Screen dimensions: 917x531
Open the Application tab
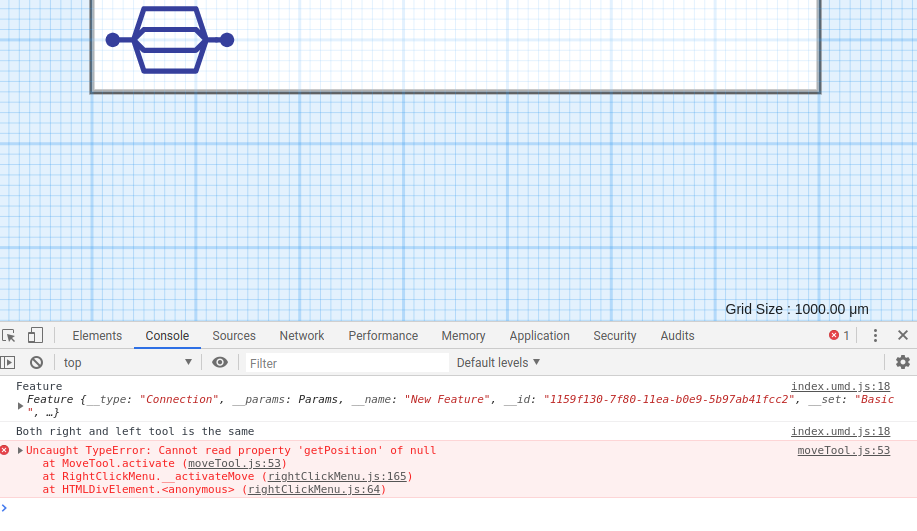coord(539,336)
